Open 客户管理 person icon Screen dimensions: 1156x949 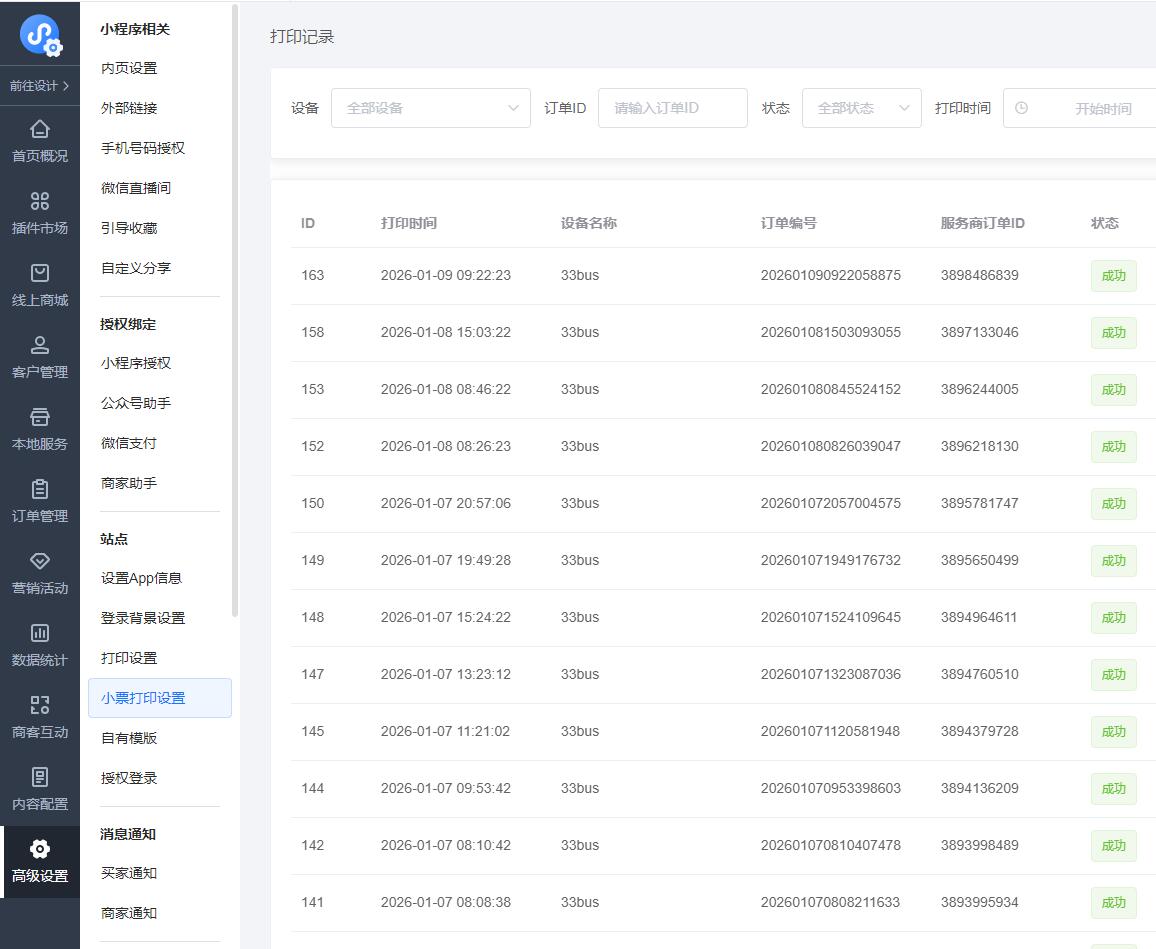pos(40,345)
